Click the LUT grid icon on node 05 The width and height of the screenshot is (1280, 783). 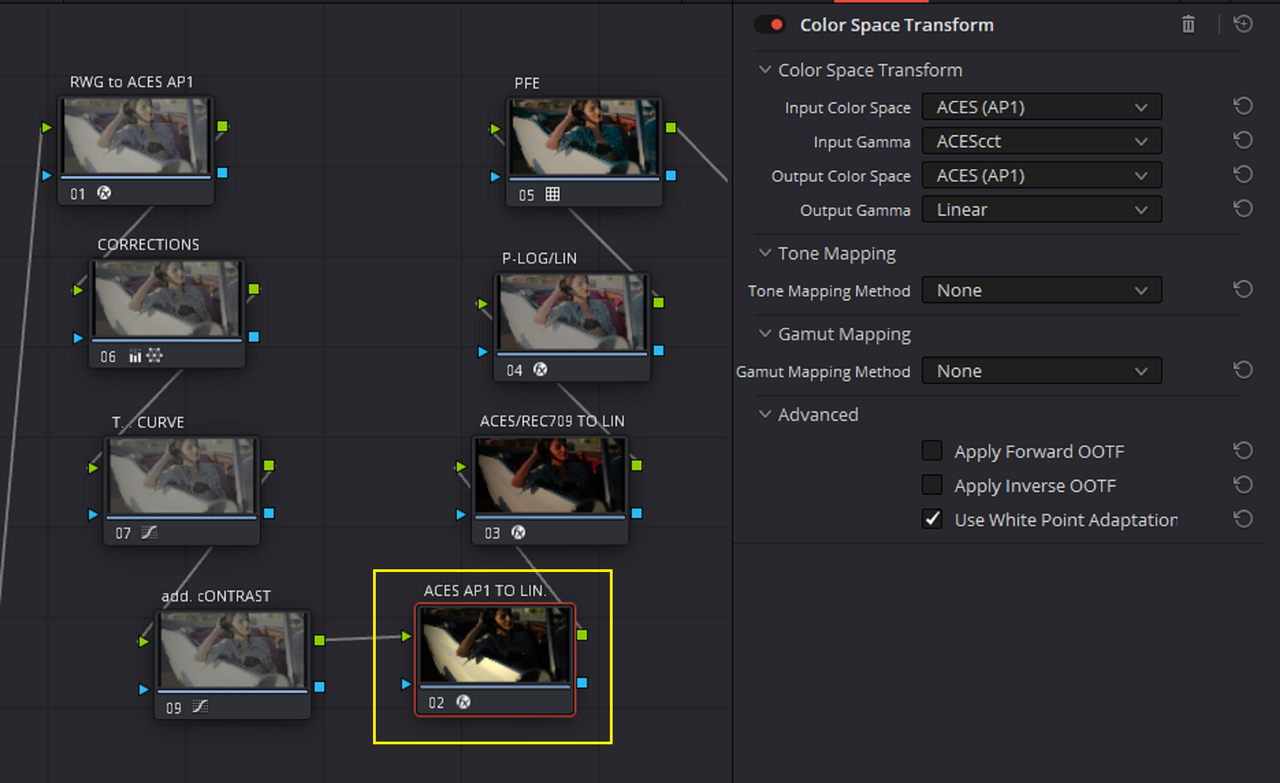[x=552, y=195]
